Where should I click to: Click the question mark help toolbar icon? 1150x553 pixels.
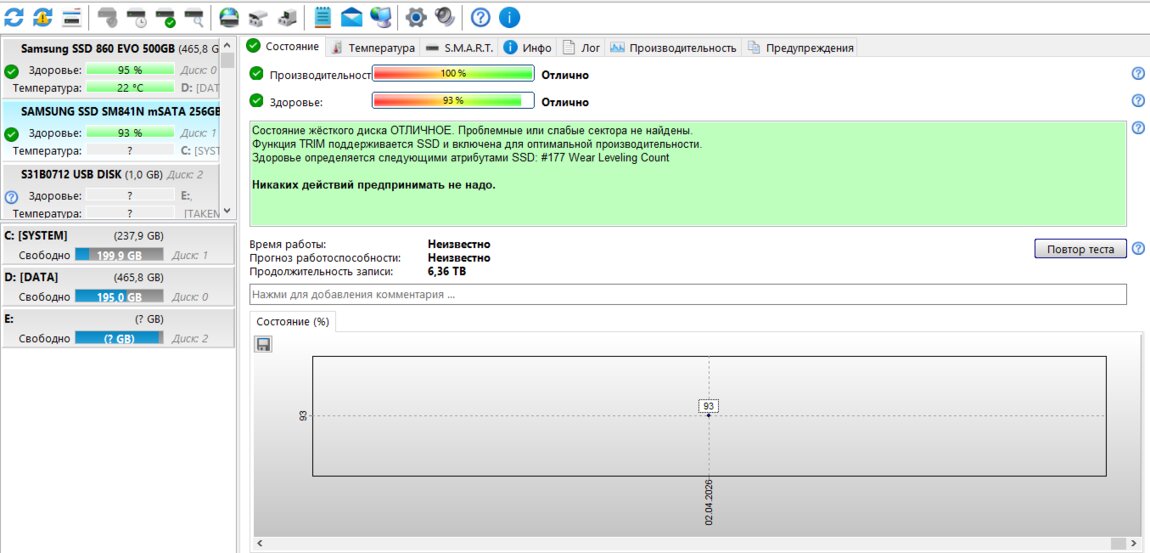tap(481, 16)
